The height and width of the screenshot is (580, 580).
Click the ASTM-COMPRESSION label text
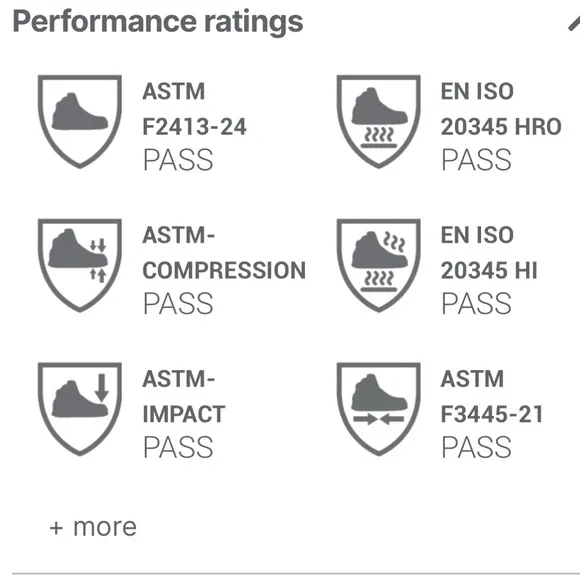224,253
